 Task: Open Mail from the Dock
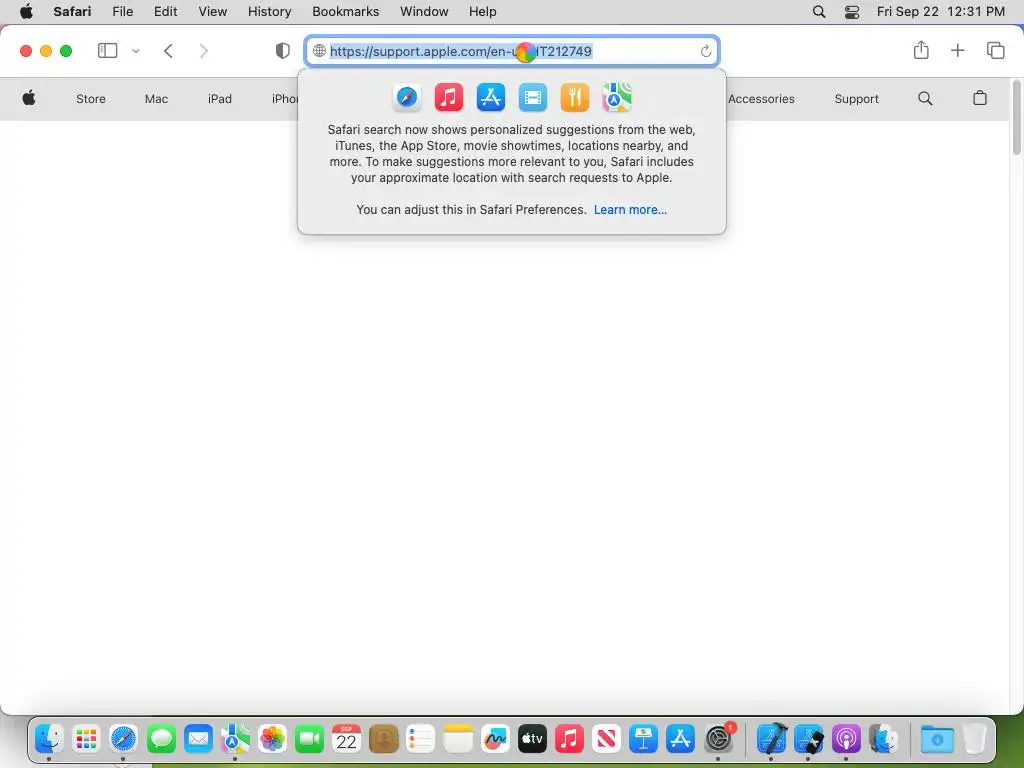point(198,739)
